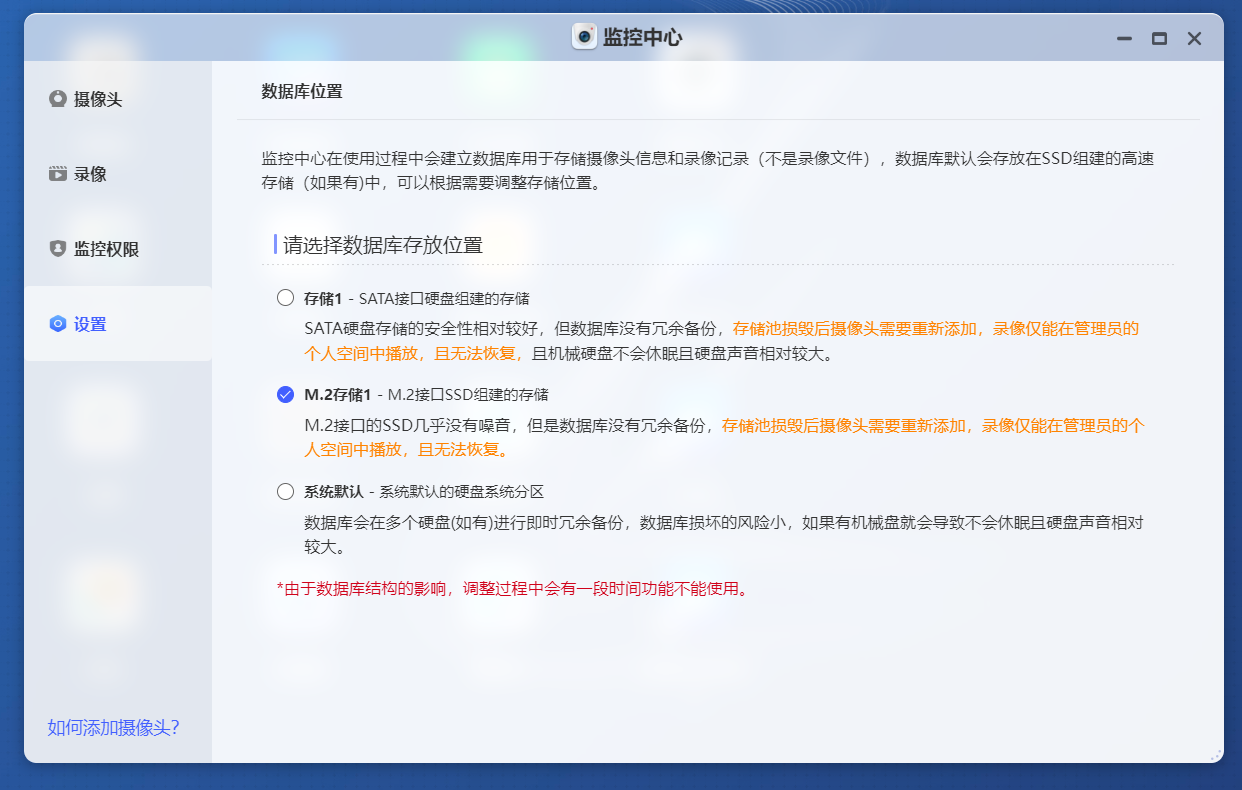Click the 存储1 label text
Image resolution: width=1242 pixels, height=790 pixels.
tap(323, 298)
